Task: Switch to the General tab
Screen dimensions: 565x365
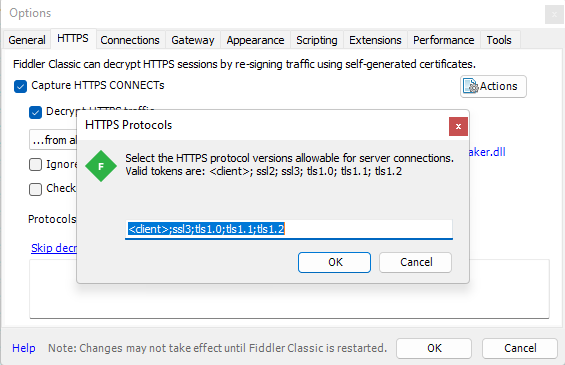Action: pyautogui.click(x=27, y=40)
